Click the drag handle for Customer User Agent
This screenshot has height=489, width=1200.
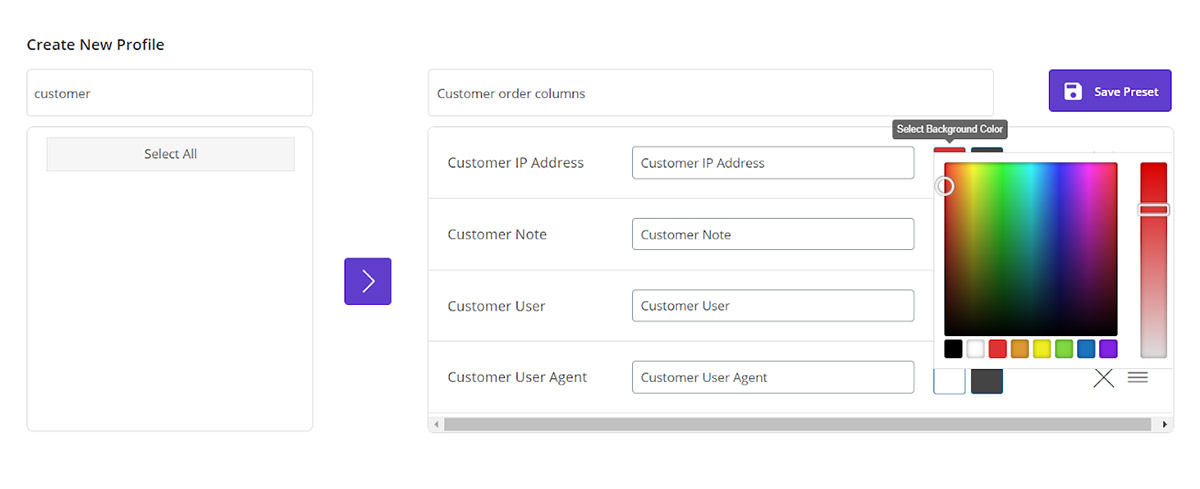point(1137,377)
